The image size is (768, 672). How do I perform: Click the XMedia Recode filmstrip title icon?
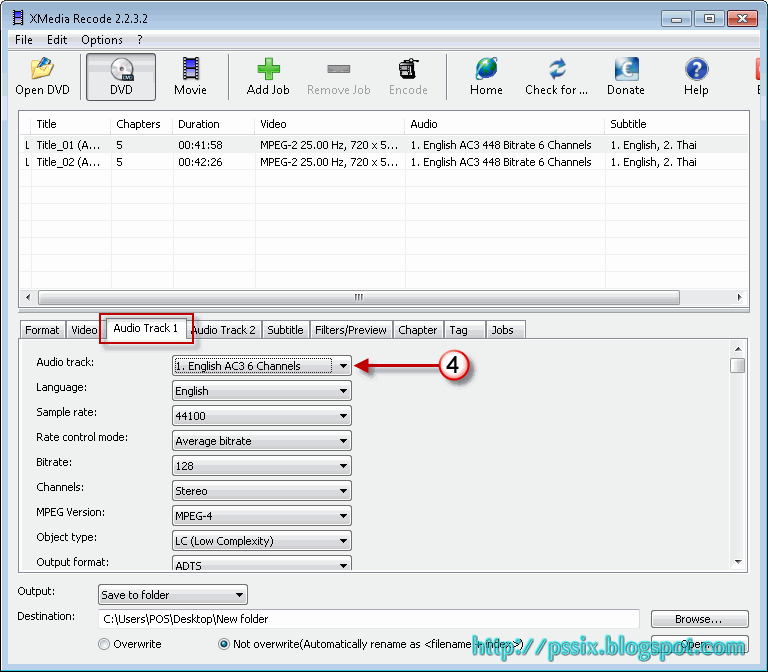point(18,18)
